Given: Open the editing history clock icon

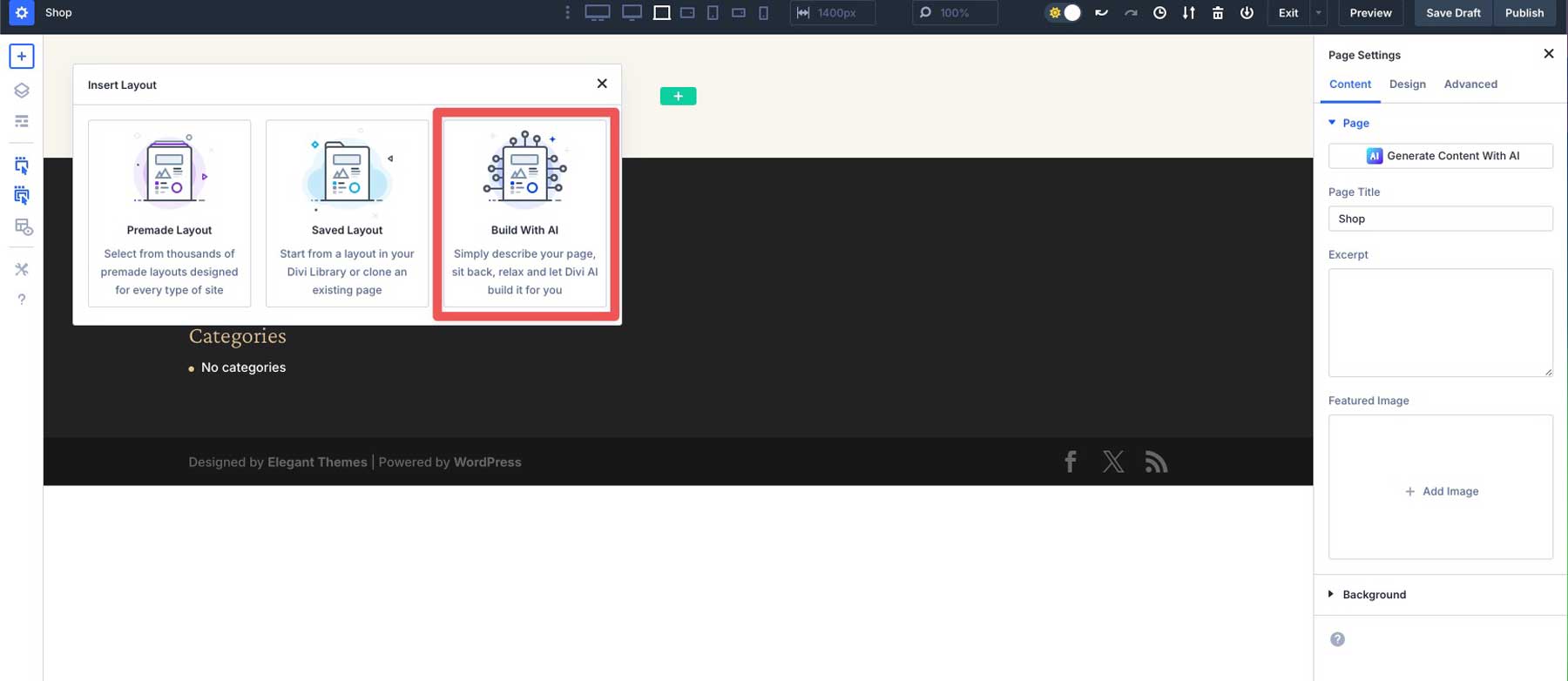Looking at the screenshot, I should (1159, 13).
